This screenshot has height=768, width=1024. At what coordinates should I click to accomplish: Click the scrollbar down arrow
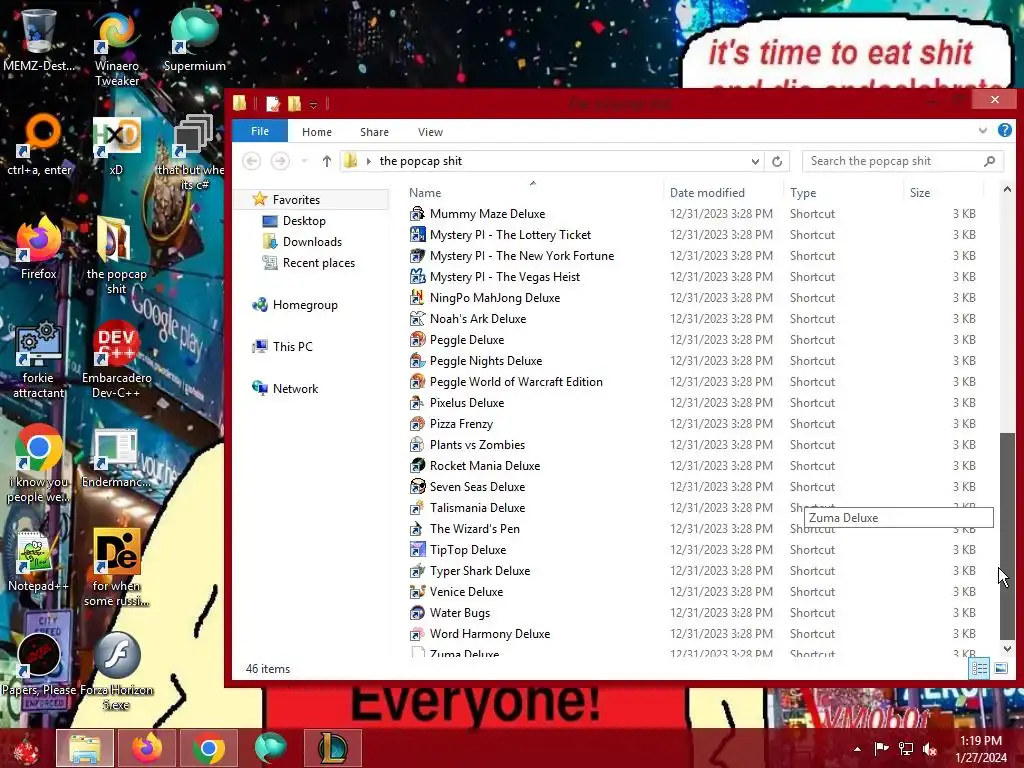coord(1007,648)
